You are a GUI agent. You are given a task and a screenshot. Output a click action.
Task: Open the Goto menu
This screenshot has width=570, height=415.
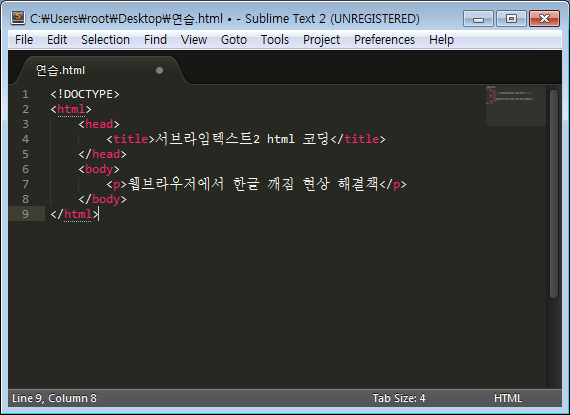(x=234, y=40)
